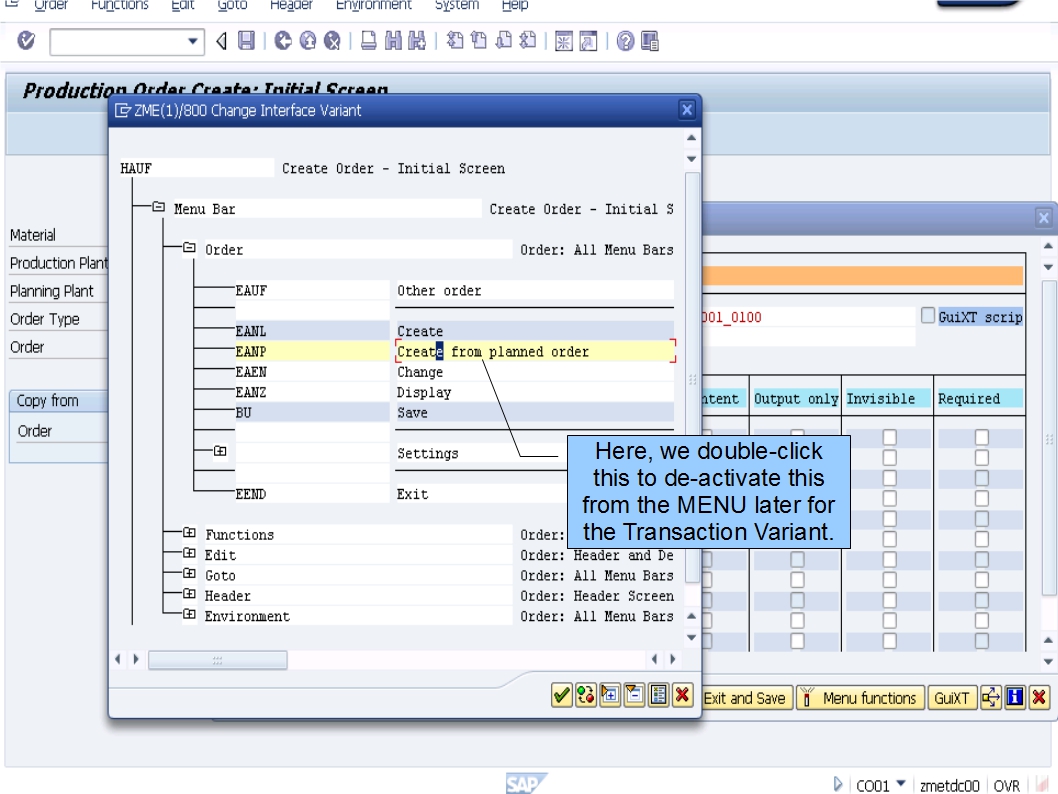Image resolution: width=1058 pixels, height=794 pixels.
Task: Click the status bar expand triangle
Action: (x=837, y=784)
